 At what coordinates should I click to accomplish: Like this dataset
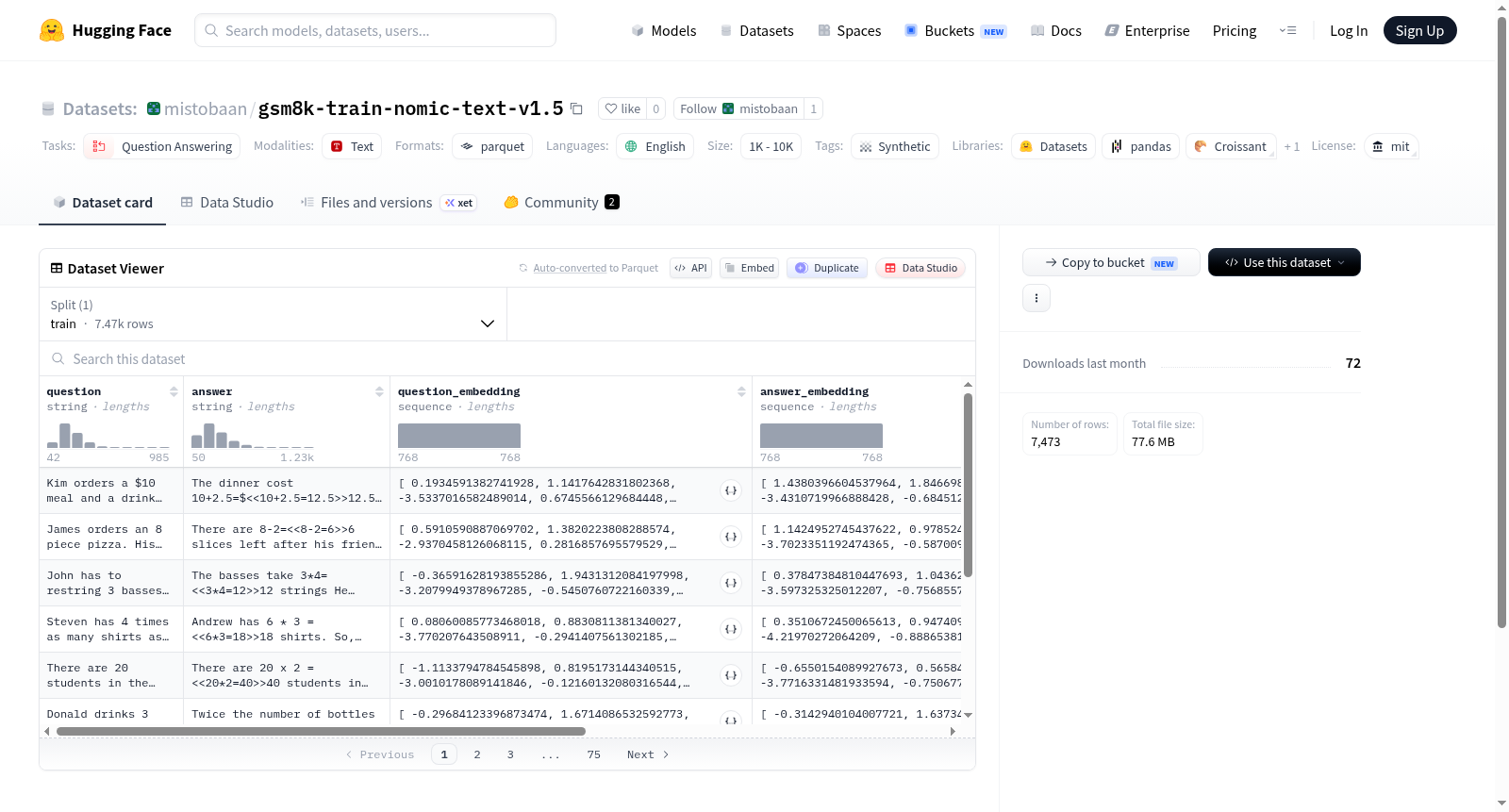[x=622, y=108]
